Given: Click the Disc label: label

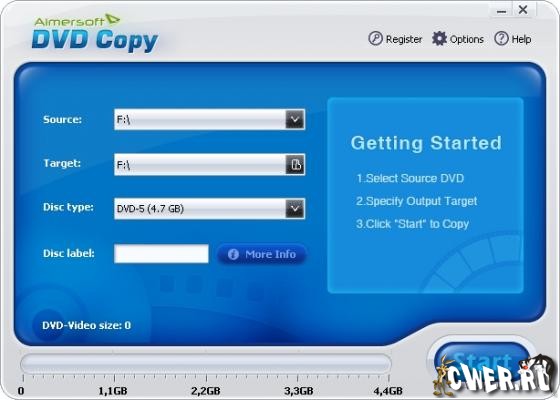Looking at the screenshot, I should [69, 253].
